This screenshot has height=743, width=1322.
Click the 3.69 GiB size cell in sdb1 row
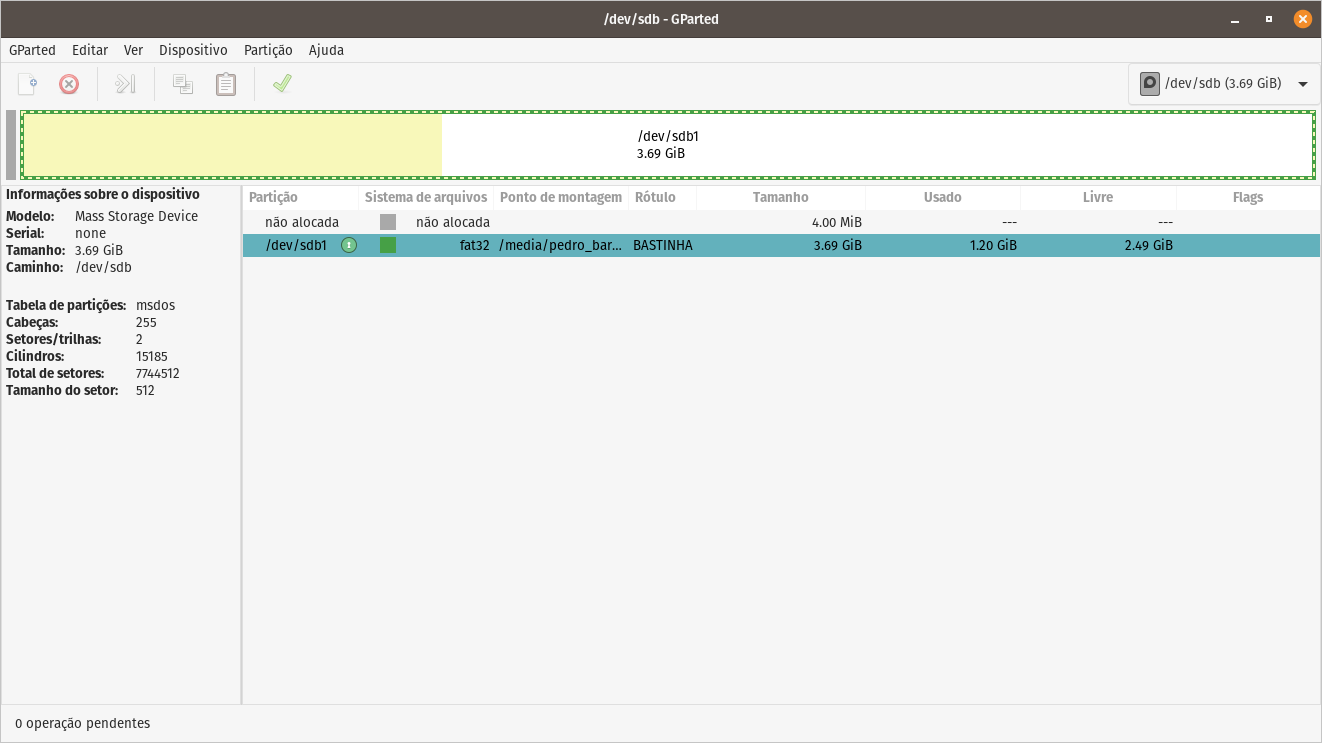tap(837, 245)
